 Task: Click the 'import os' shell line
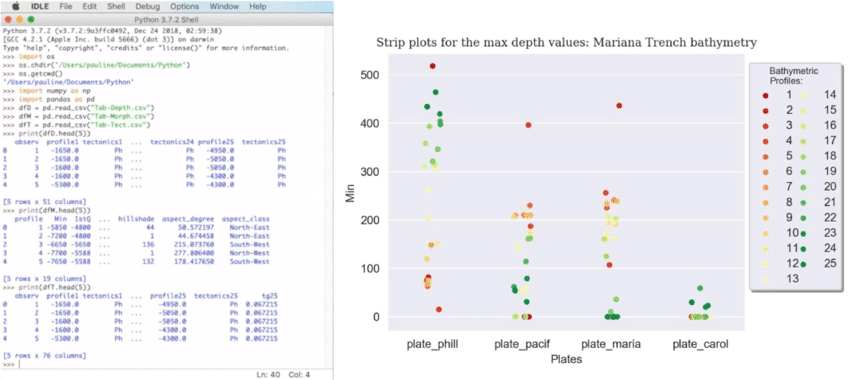tap(29, 57)
